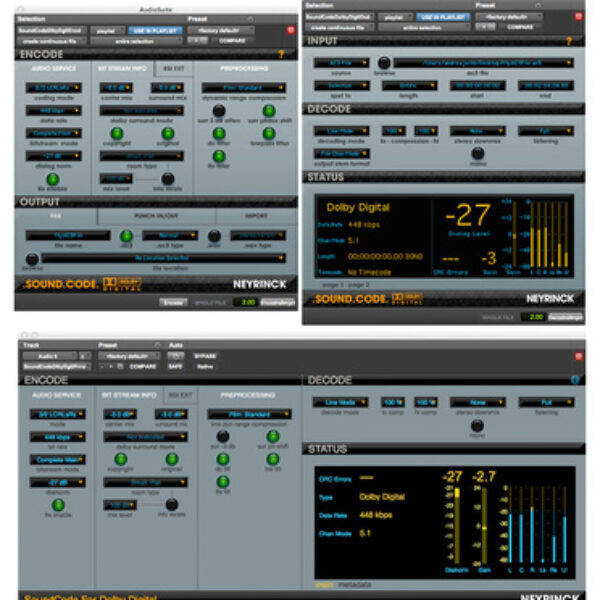Open coding mode dropdown in top encoder window
This screenshot has width=600, height=600.
point(54,88)
